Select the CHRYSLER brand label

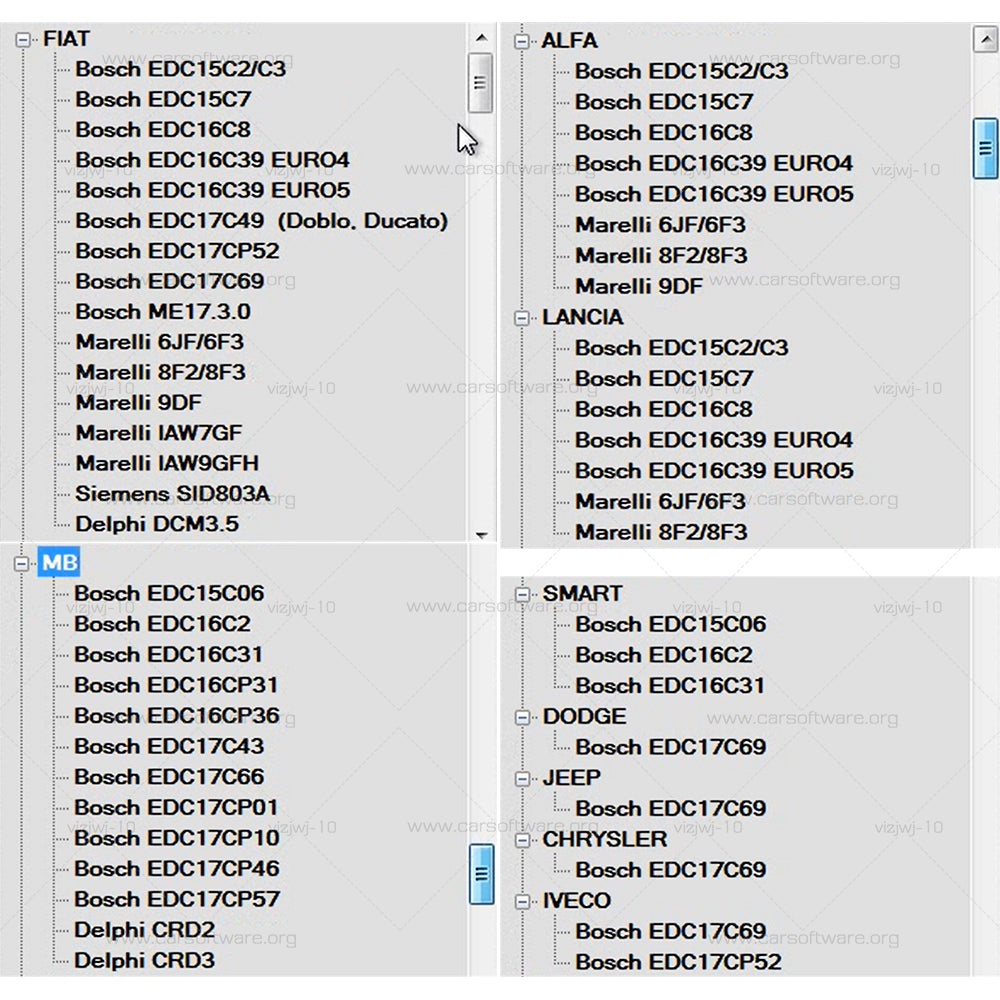pyautogui.click(x=605, y=839)
